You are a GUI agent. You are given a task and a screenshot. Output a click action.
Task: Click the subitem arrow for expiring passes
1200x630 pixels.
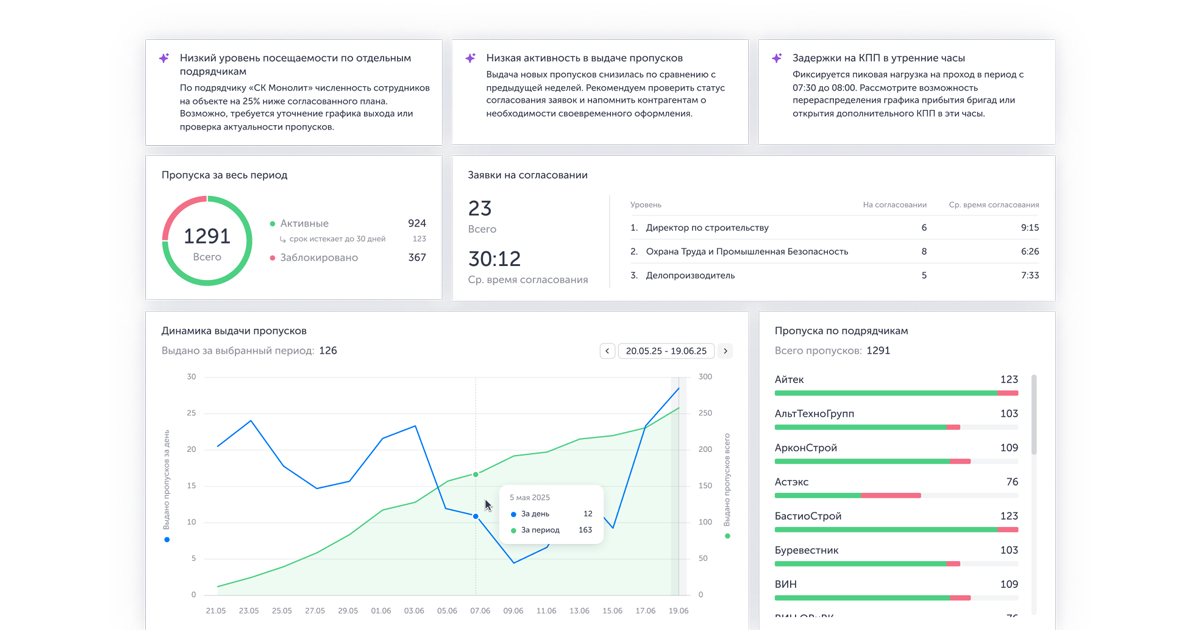283,239
